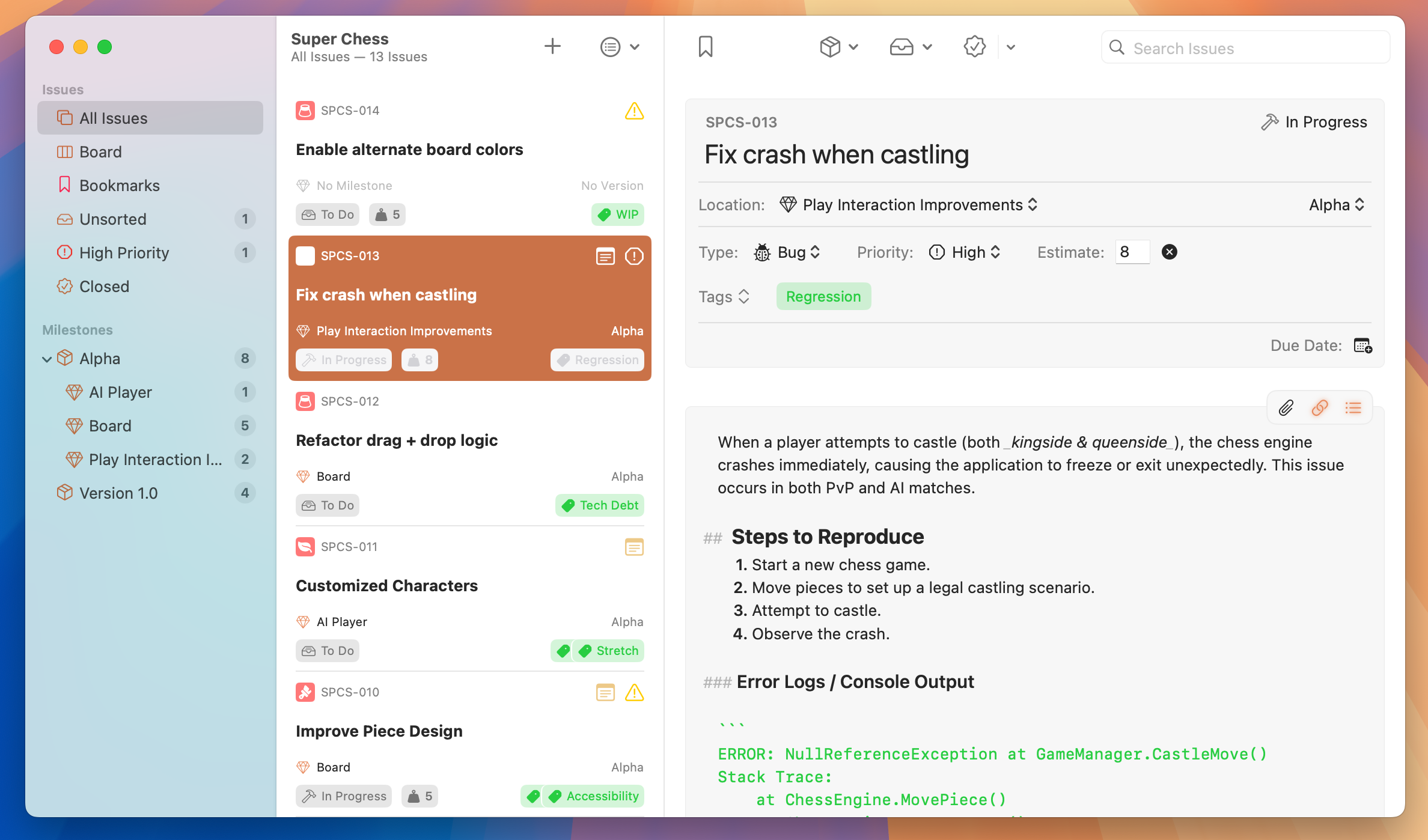Screen dimensions: 1428x840
Task: Click the attachment paperclip icon
Action: pyautogui.click(x=1286, y=408)
